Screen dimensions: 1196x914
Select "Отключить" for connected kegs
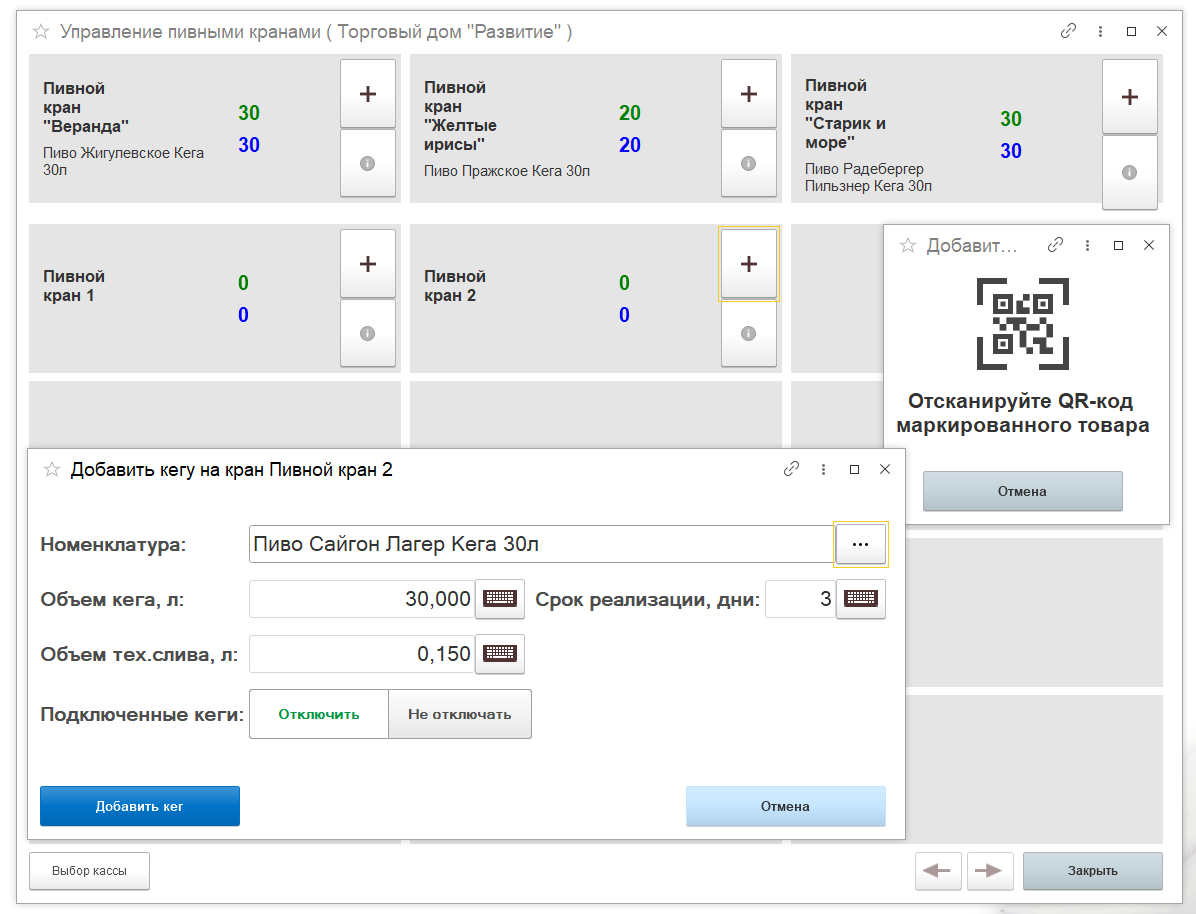coord(318,714)
